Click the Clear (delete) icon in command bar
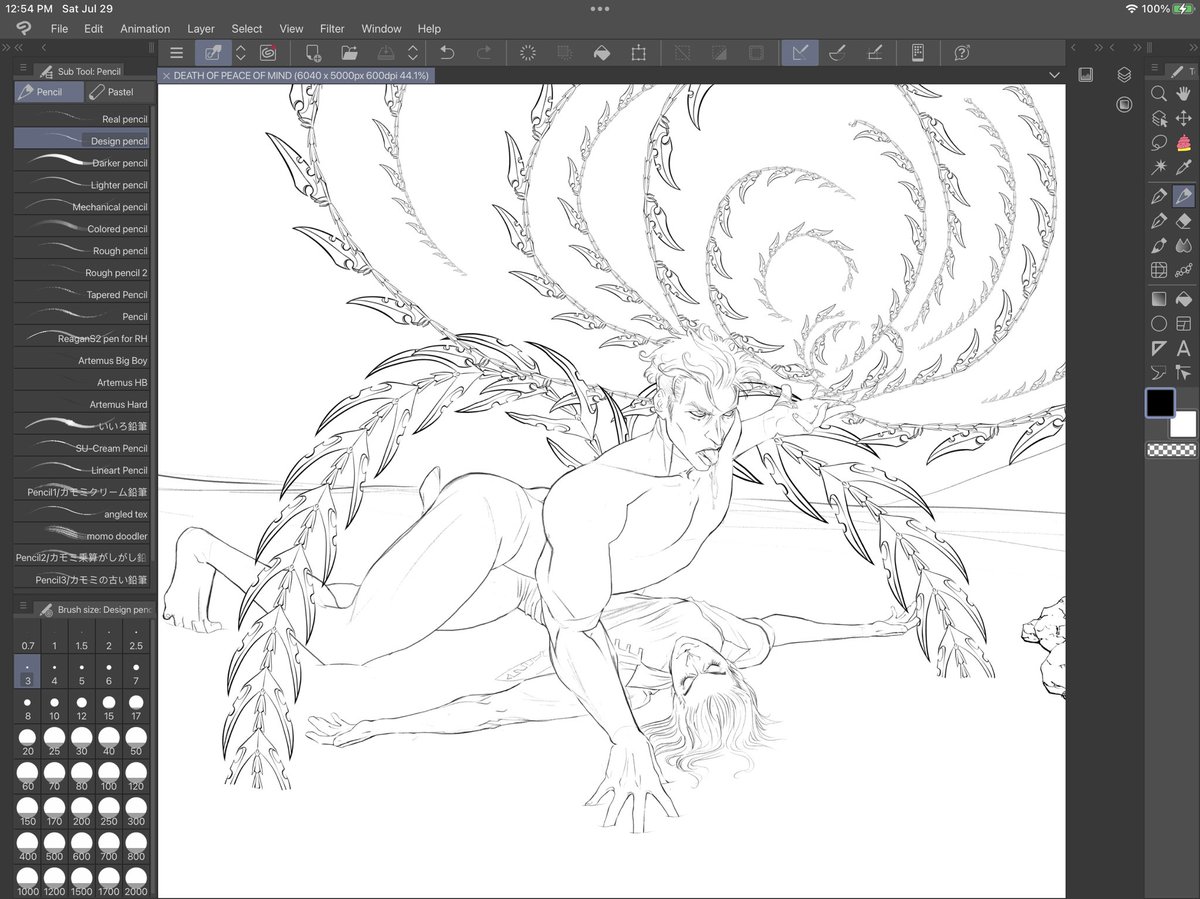The image size is (1200, 899). tap(528, 53)
